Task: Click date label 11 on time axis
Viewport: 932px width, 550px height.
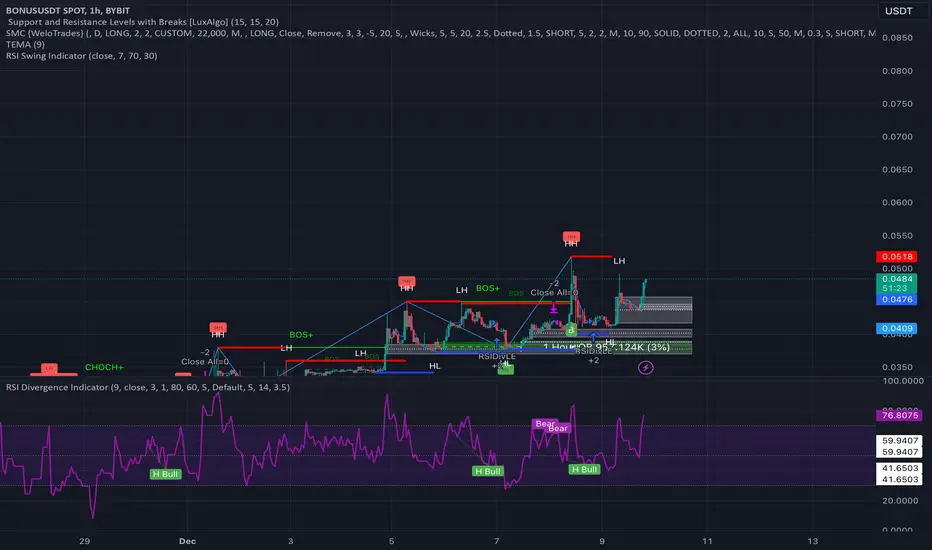Action: click(707, 541)
